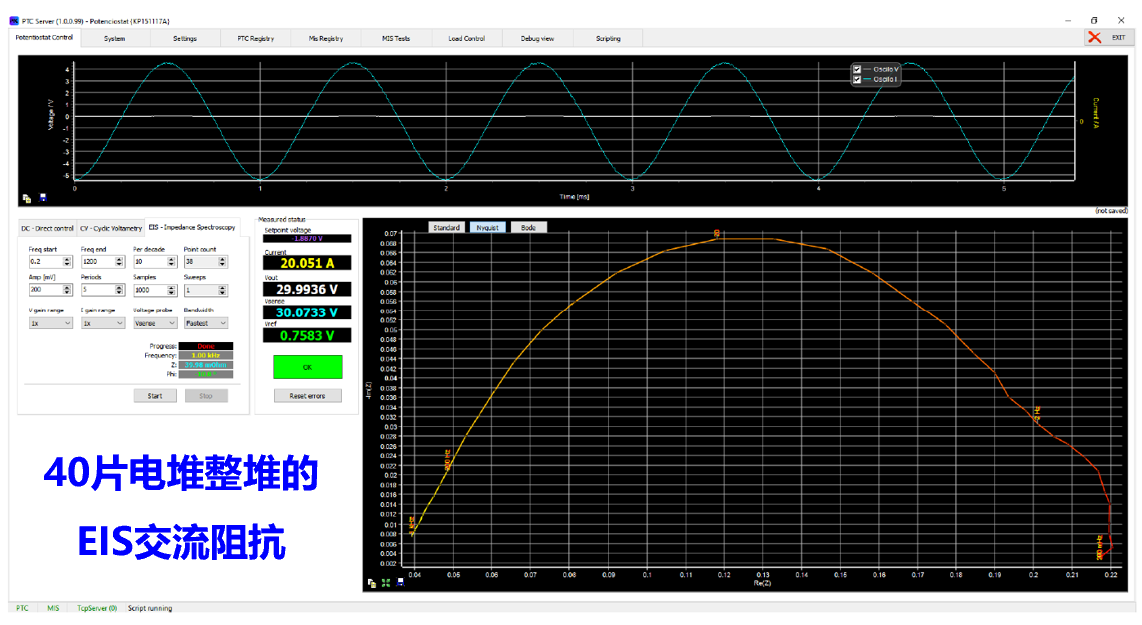Click the Script running status text
This screenshot has height=625, width=1142.
click(150, 608)
